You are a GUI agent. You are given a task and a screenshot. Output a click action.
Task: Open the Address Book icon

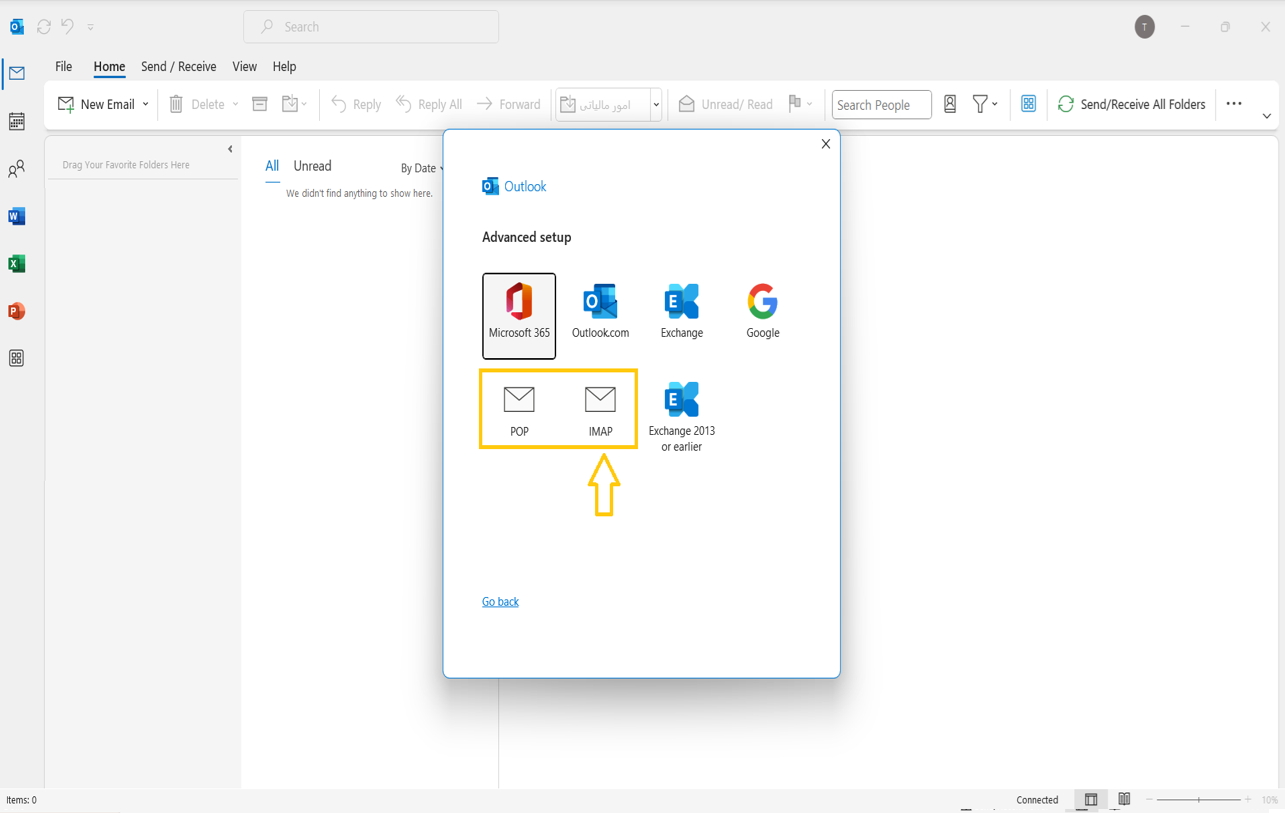coord(950,104)
